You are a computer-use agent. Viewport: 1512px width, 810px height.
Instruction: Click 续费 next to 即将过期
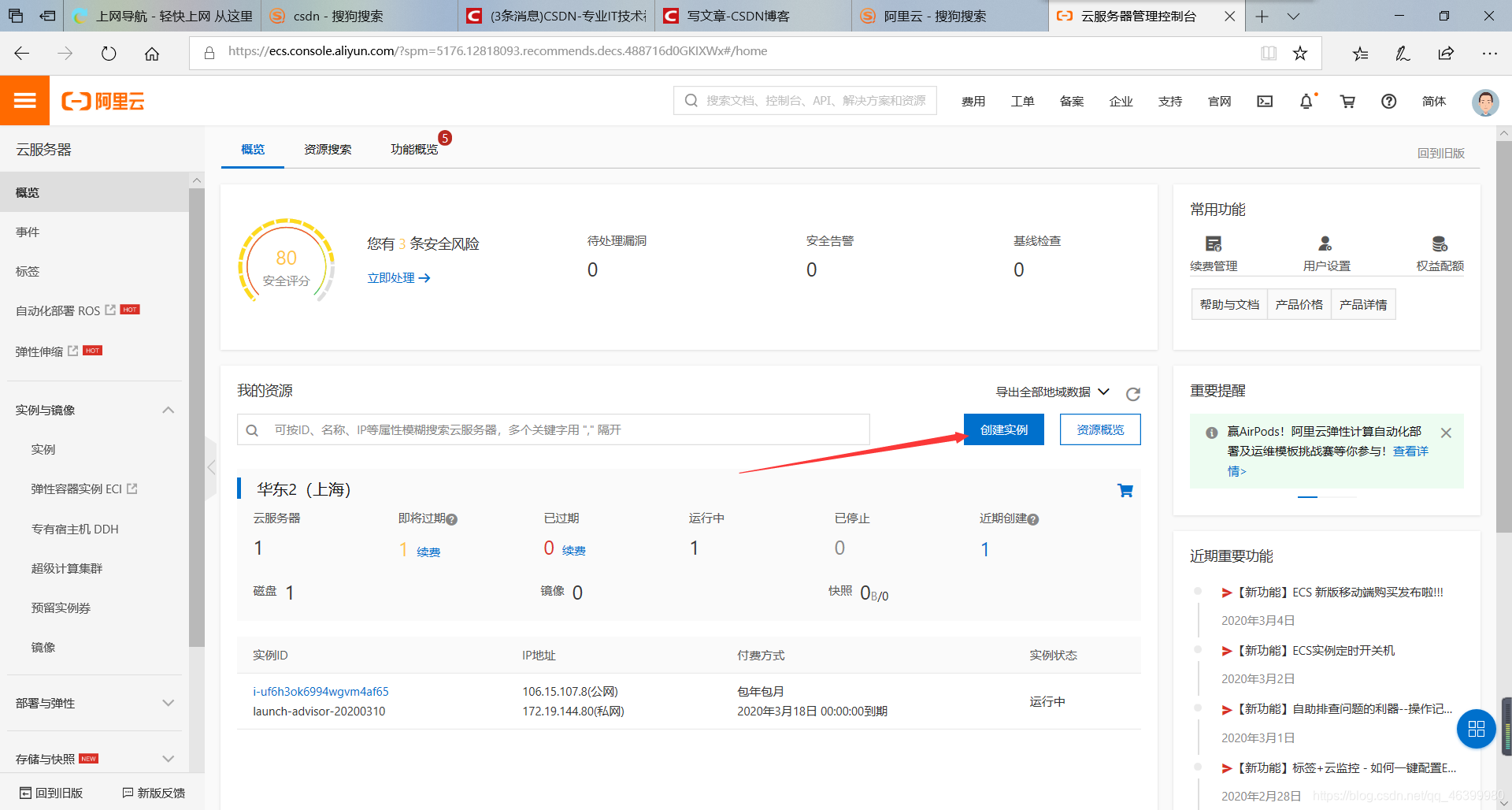click(x=428, y=552)
